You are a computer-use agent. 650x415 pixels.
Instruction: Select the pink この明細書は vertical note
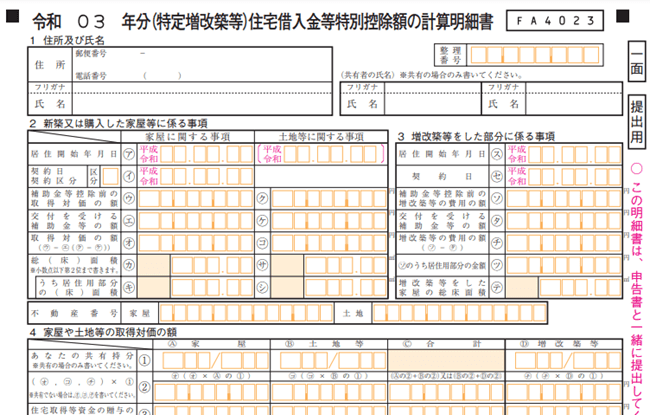click(637, 289)
